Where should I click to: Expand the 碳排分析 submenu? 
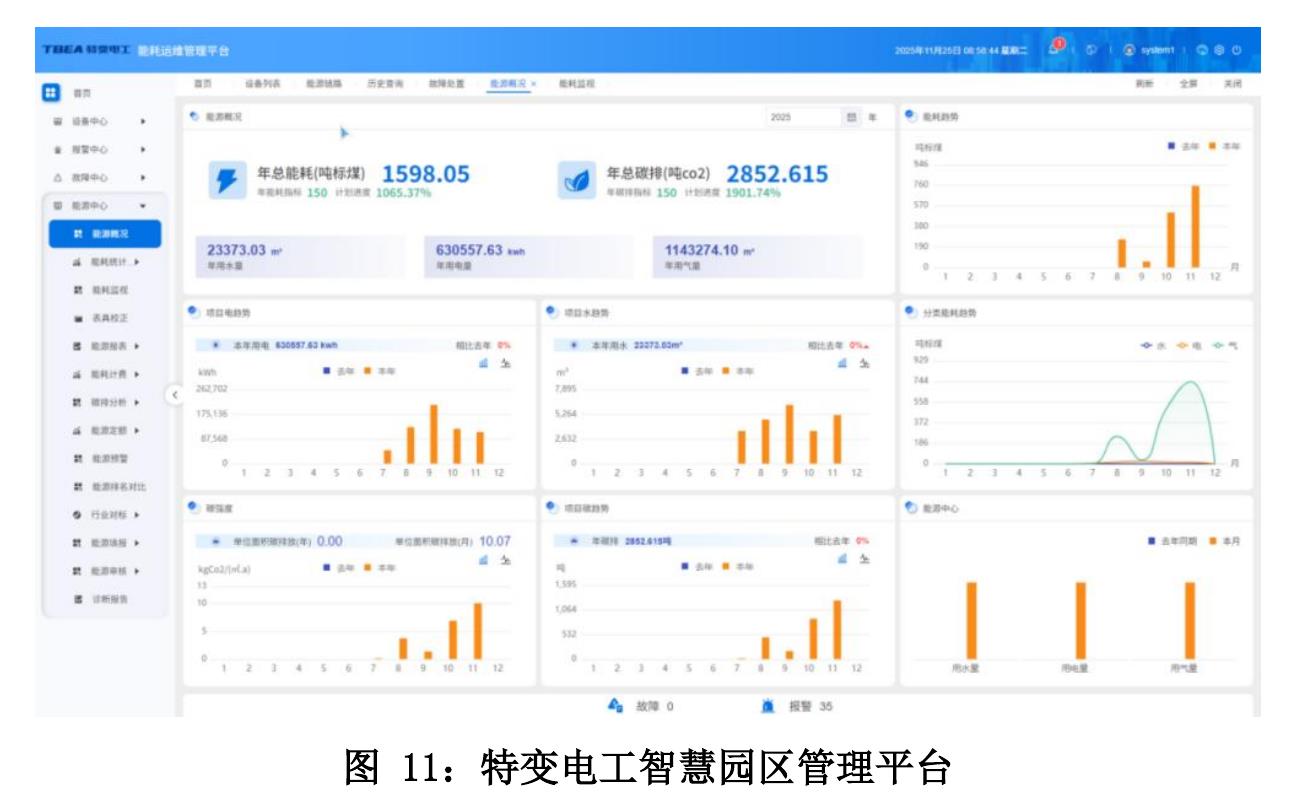pos(135,402)
